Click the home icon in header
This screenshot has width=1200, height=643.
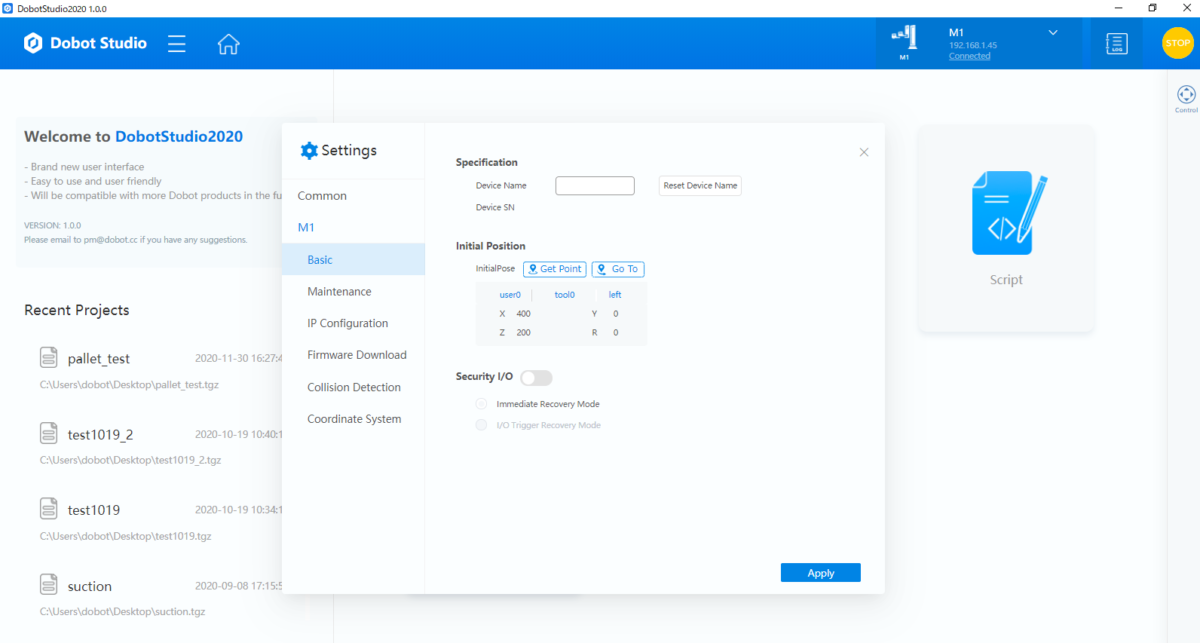[x=228, y=44]
